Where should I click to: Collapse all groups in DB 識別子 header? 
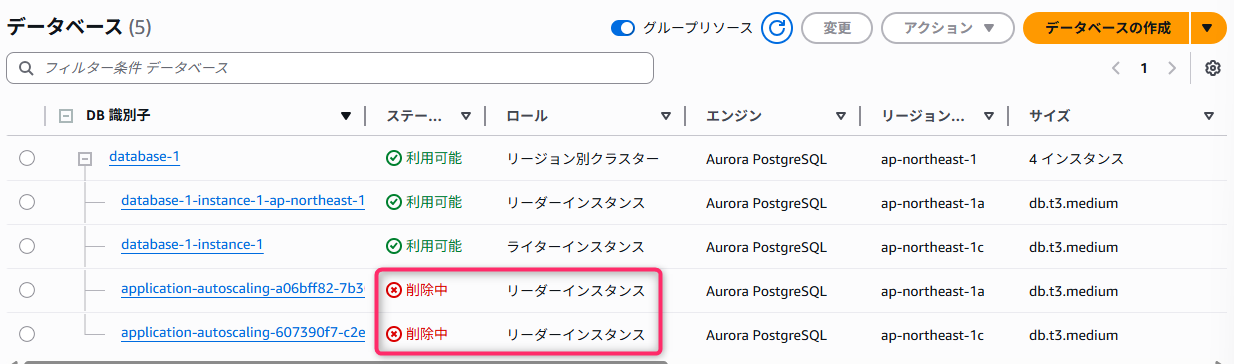tap(66, 116)
